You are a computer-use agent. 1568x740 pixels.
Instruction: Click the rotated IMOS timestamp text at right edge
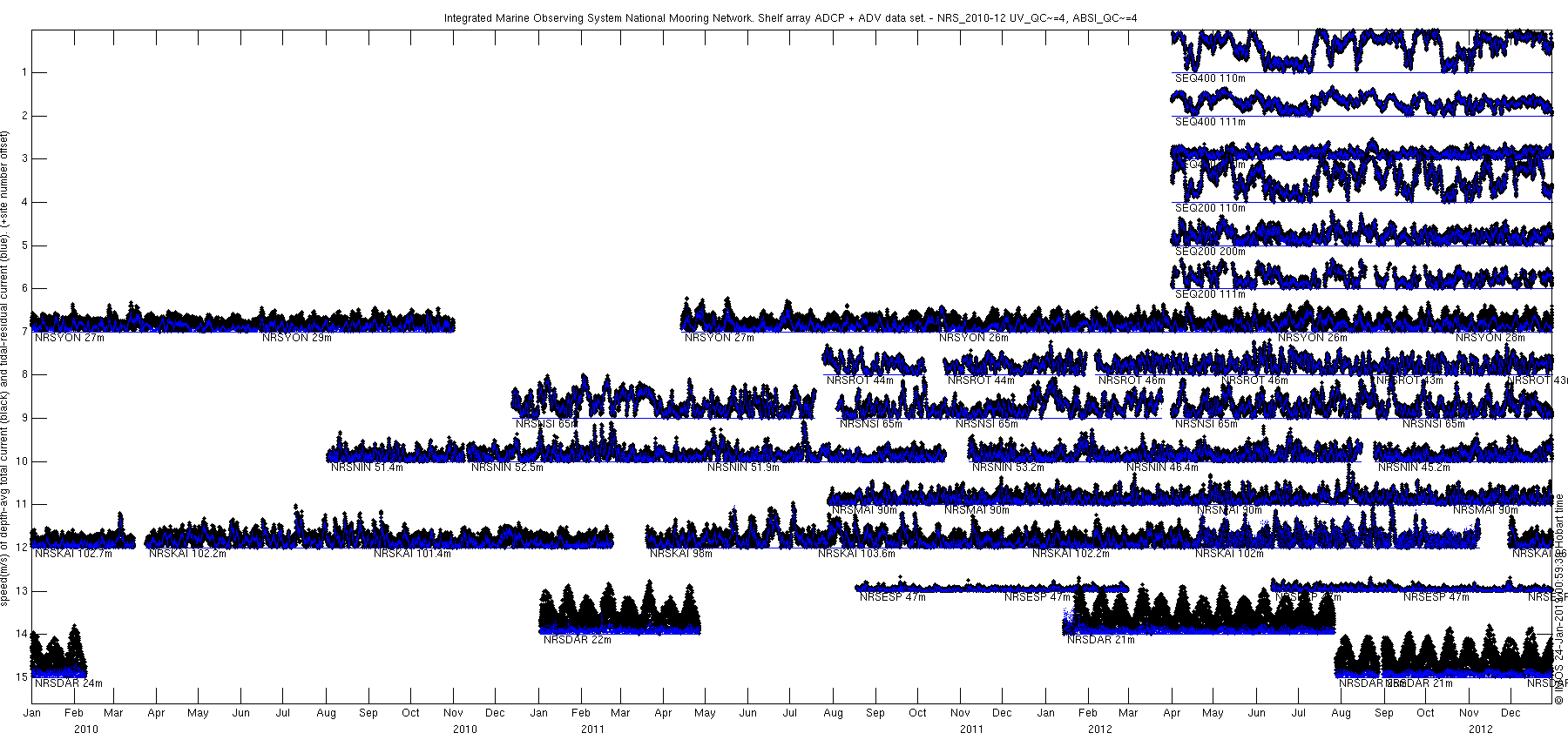pos(1559,600)
